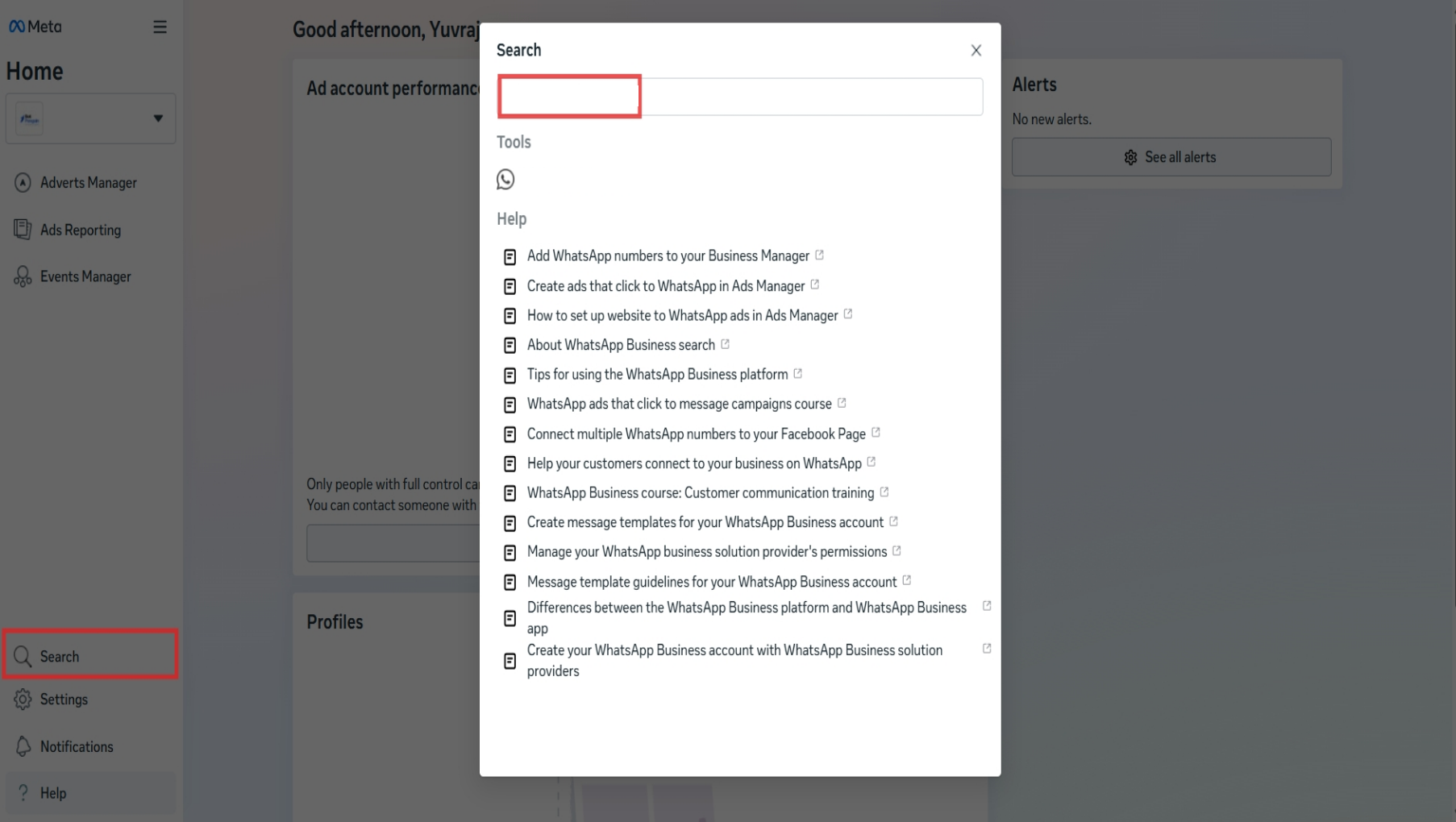The height and width of the screenshot is (822, 1456).
Task: Click the Events Manager icon
Action: click(x=23, y=276)
